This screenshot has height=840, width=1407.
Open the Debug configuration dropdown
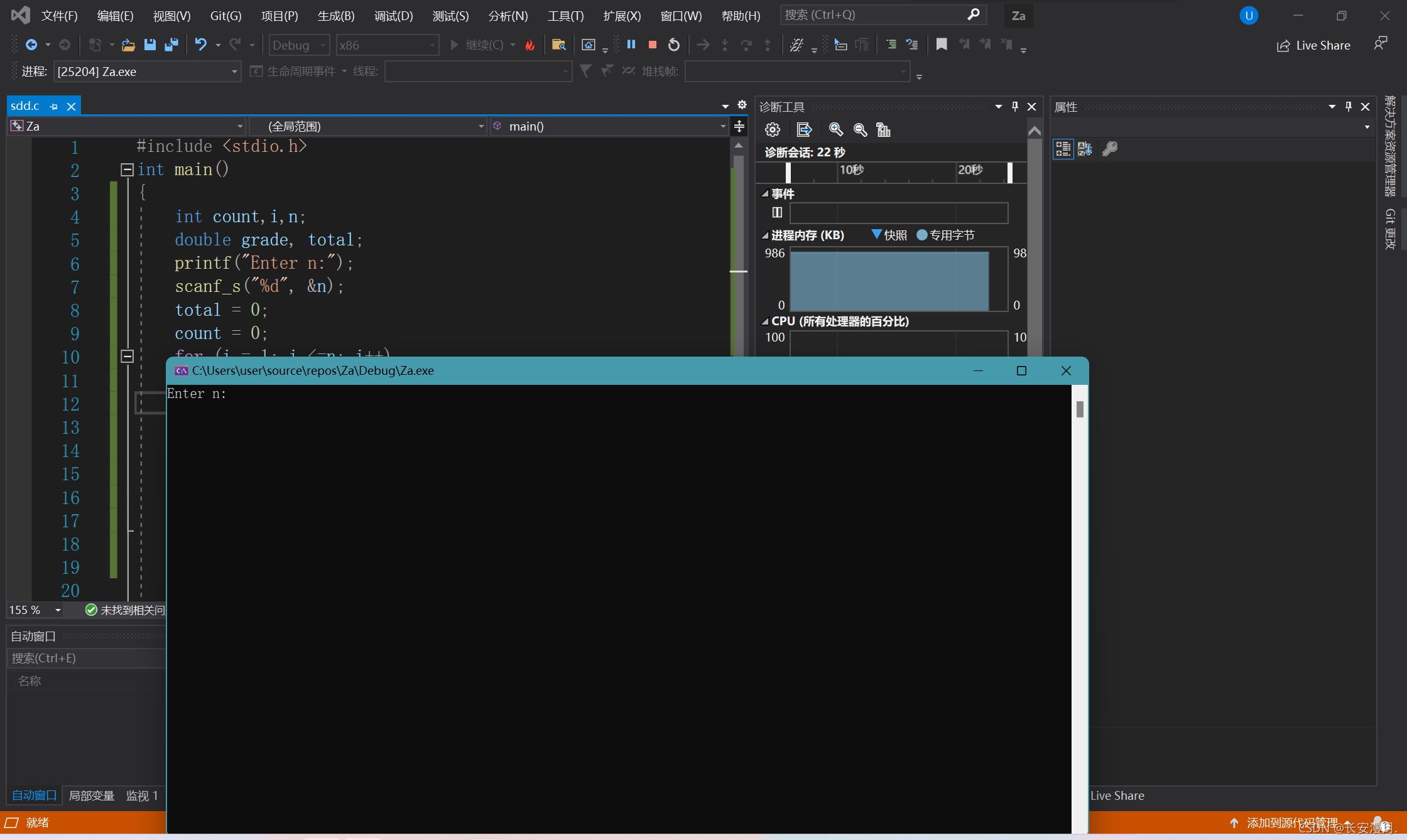(x=300, y=45)
